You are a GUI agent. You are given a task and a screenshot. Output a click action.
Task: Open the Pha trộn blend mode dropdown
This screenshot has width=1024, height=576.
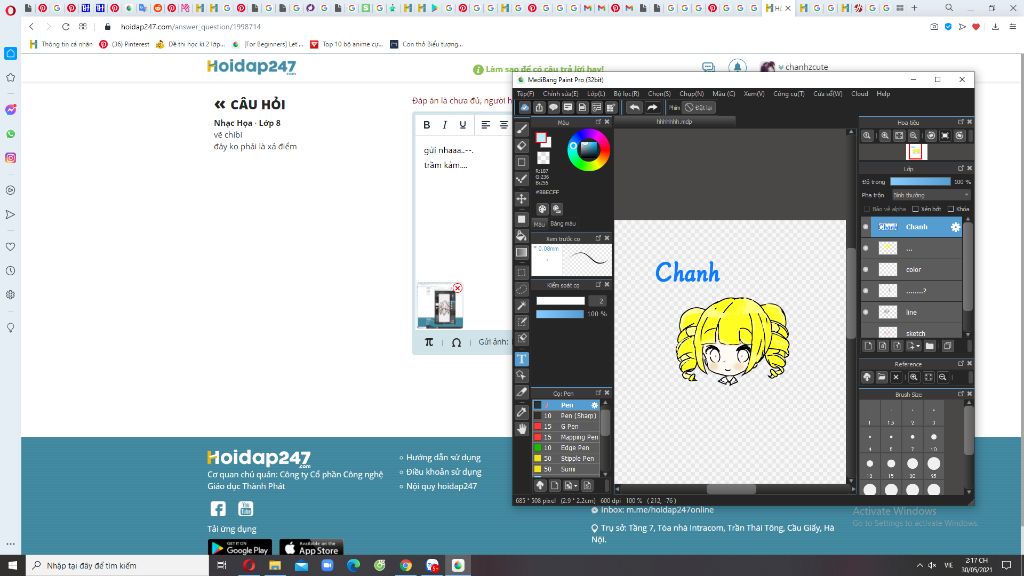coord(931,195)
